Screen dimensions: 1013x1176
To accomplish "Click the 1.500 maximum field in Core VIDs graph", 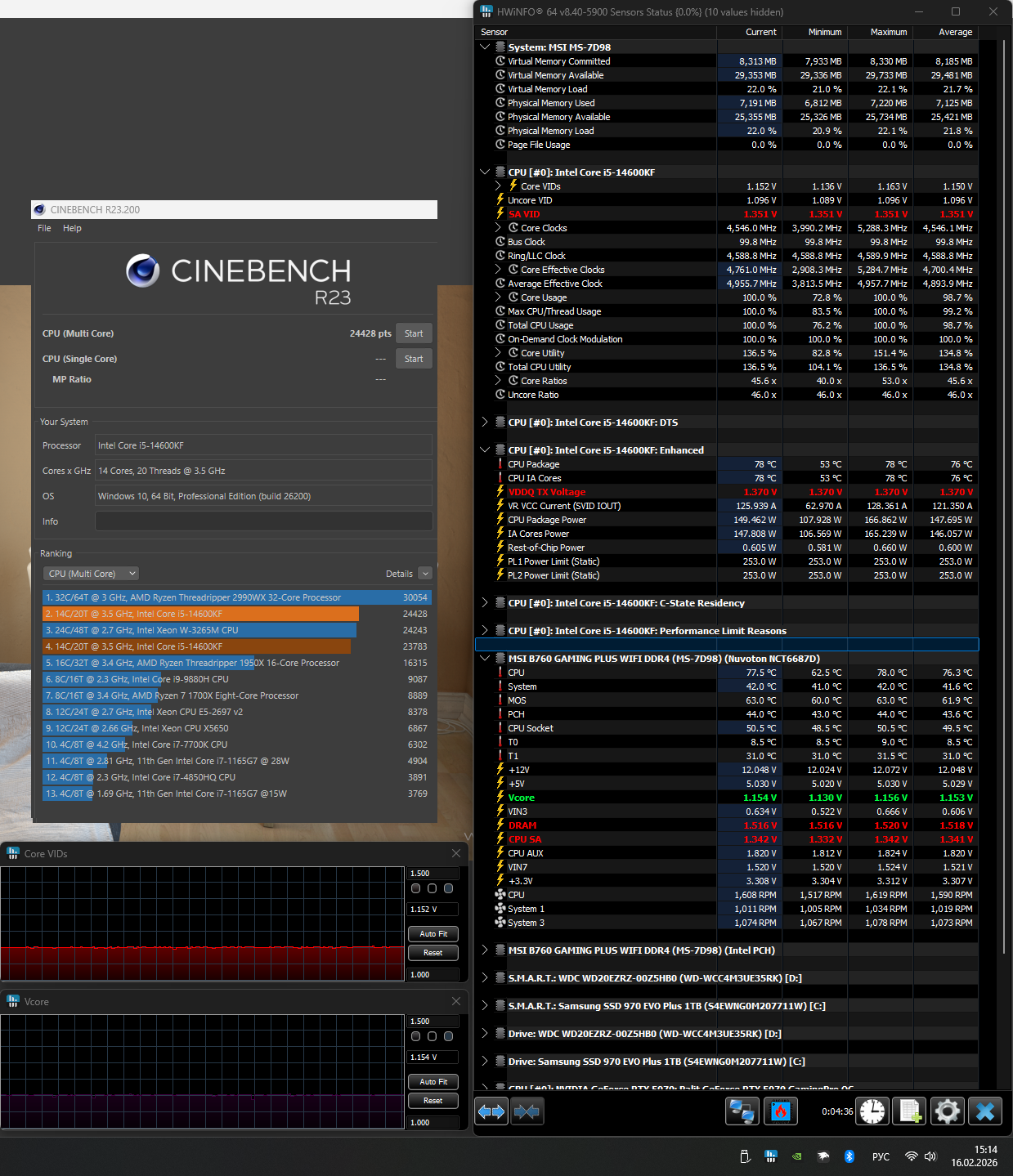I will point(433,873).
